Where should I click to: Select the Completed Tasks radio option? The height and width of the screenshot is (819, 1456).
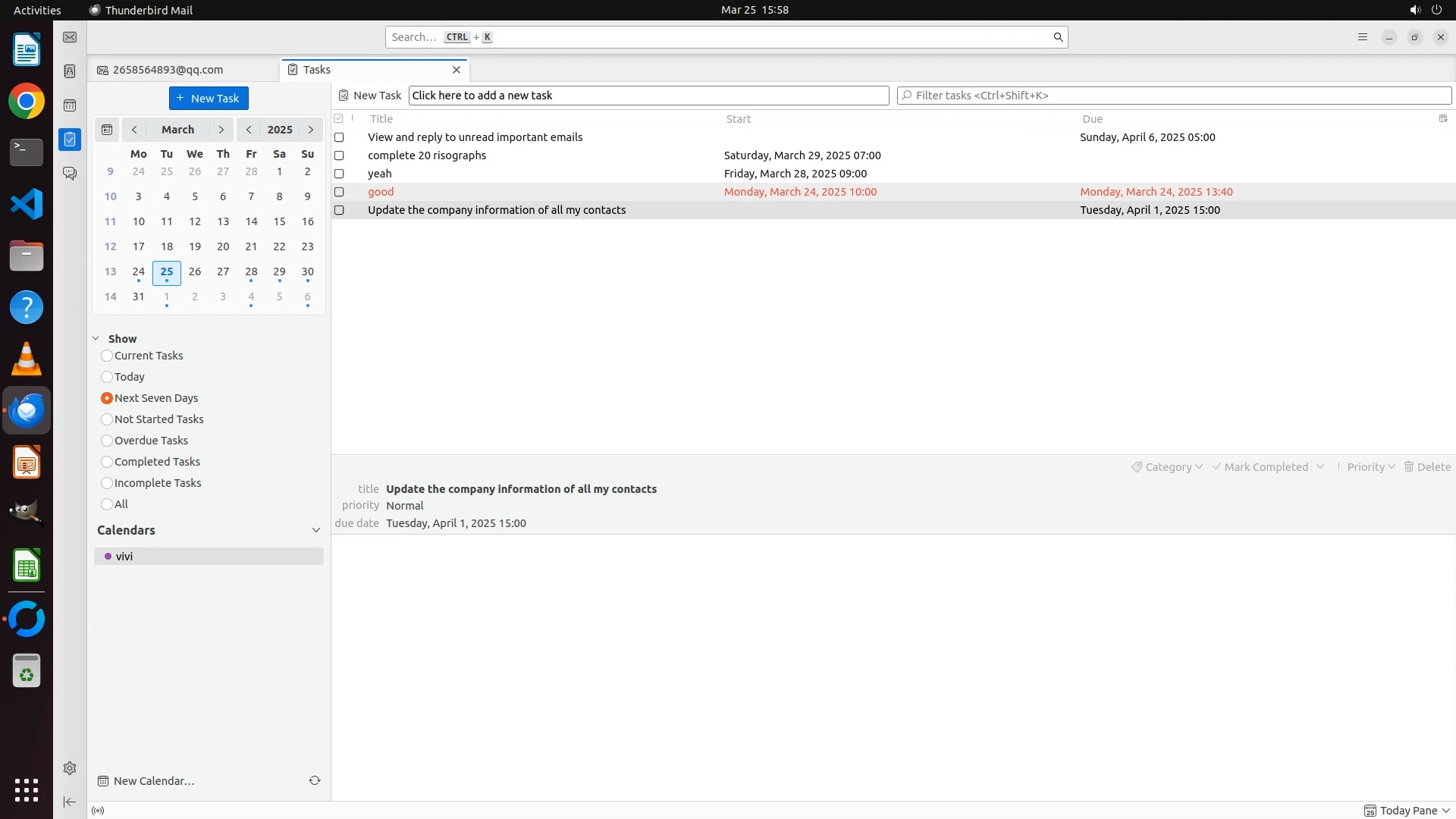pos(107,462)
